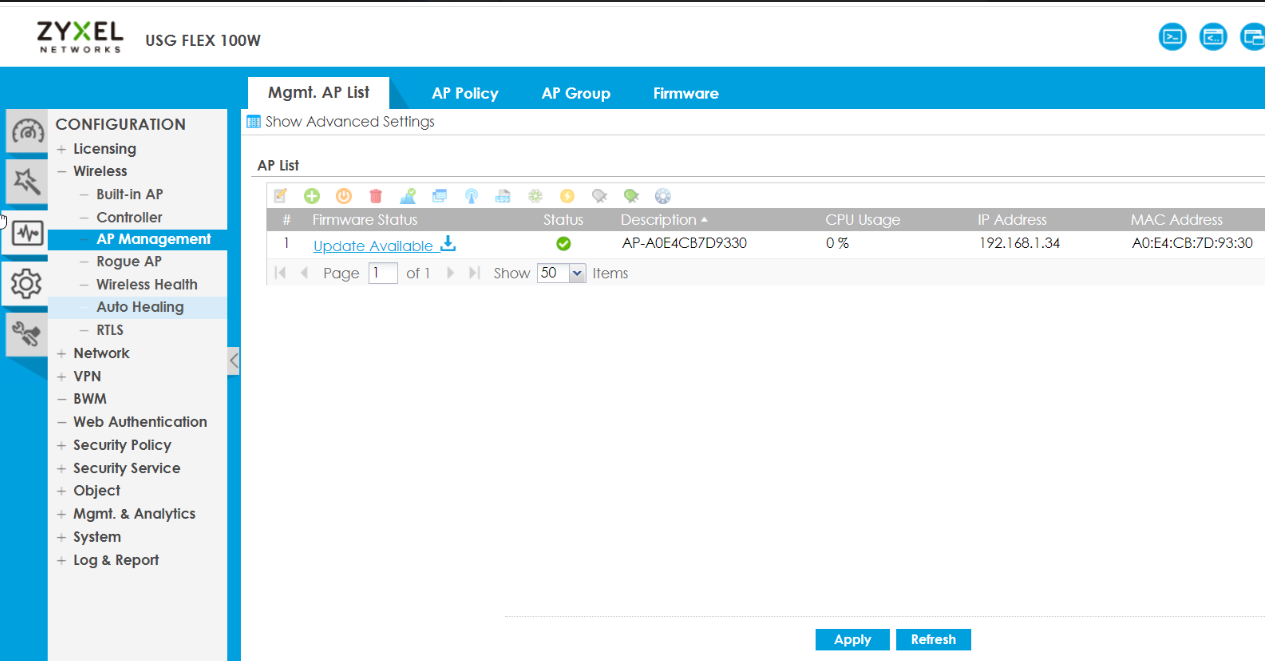The width and height of the screenshot is (1265, 661).
Task: Open the Monitor panel icon in the sidebar
Action: pos(26,234)
